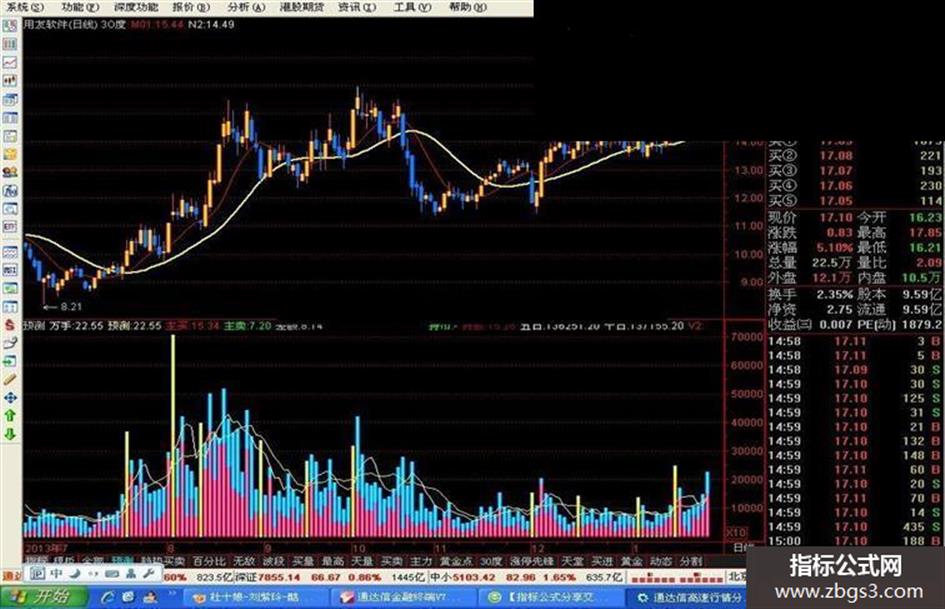This screenshot has height=609, width=945.
Task: Select the 30度 indicator tab
Action: (x=491, y=561)
